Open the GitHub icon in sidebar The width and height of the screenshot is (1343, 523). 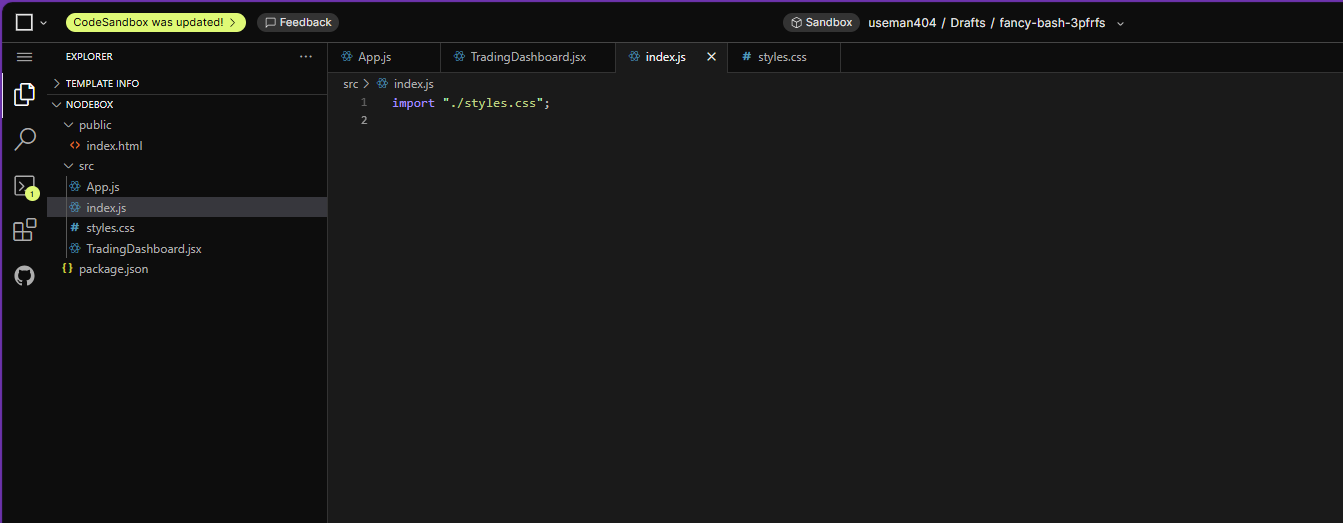[x=24, y=275]
